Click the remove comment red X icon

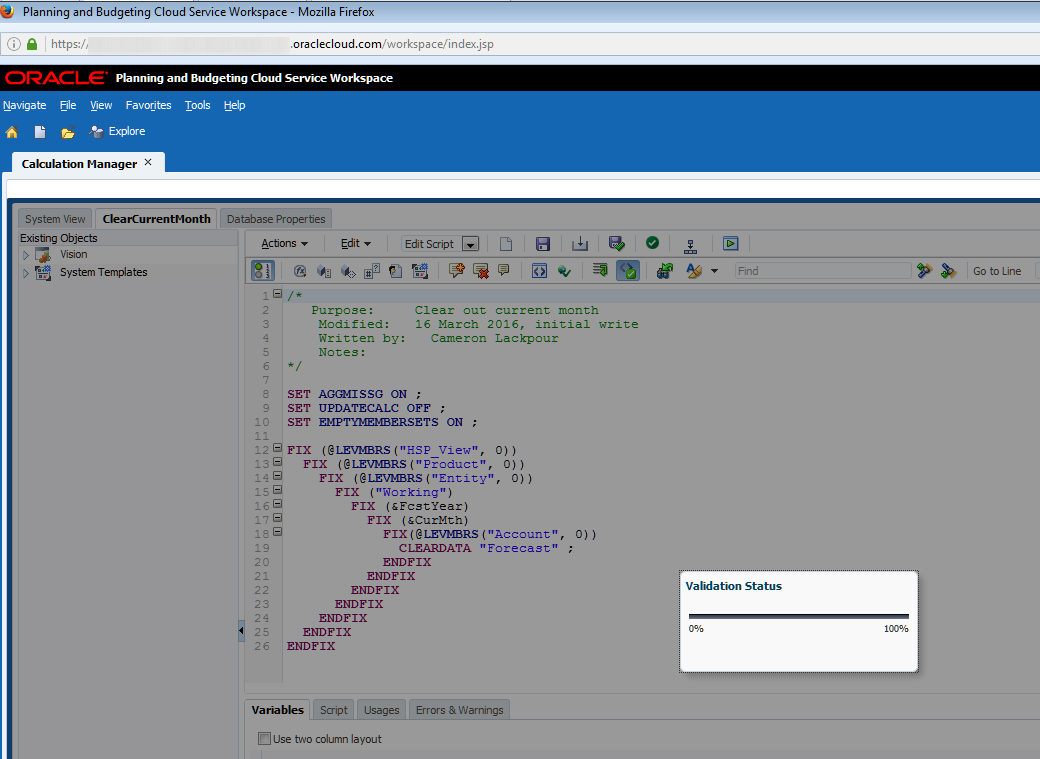(480, 271)
